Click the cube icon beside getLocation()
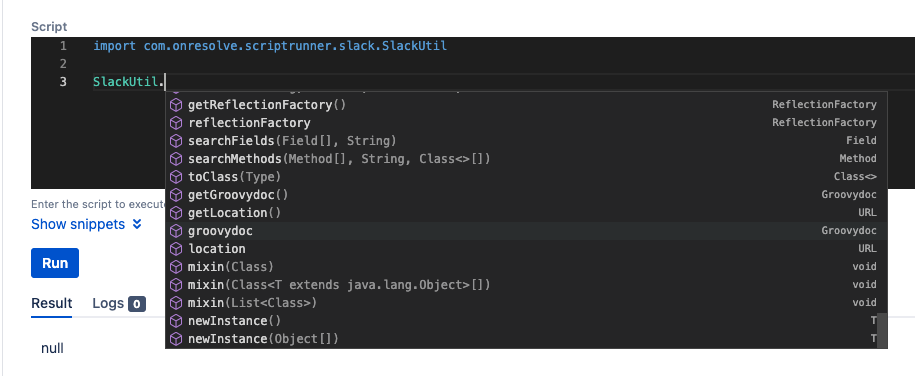 [176, 213]
